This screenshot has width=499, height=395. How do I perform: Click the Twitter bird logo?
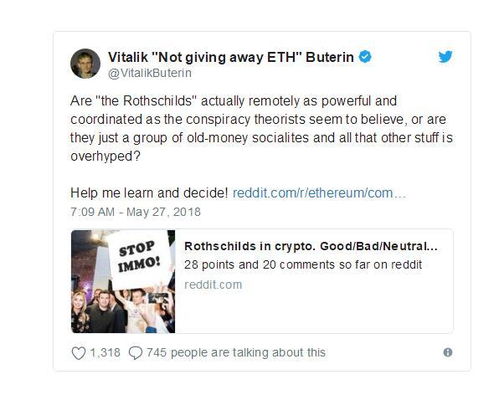(445, 57)
